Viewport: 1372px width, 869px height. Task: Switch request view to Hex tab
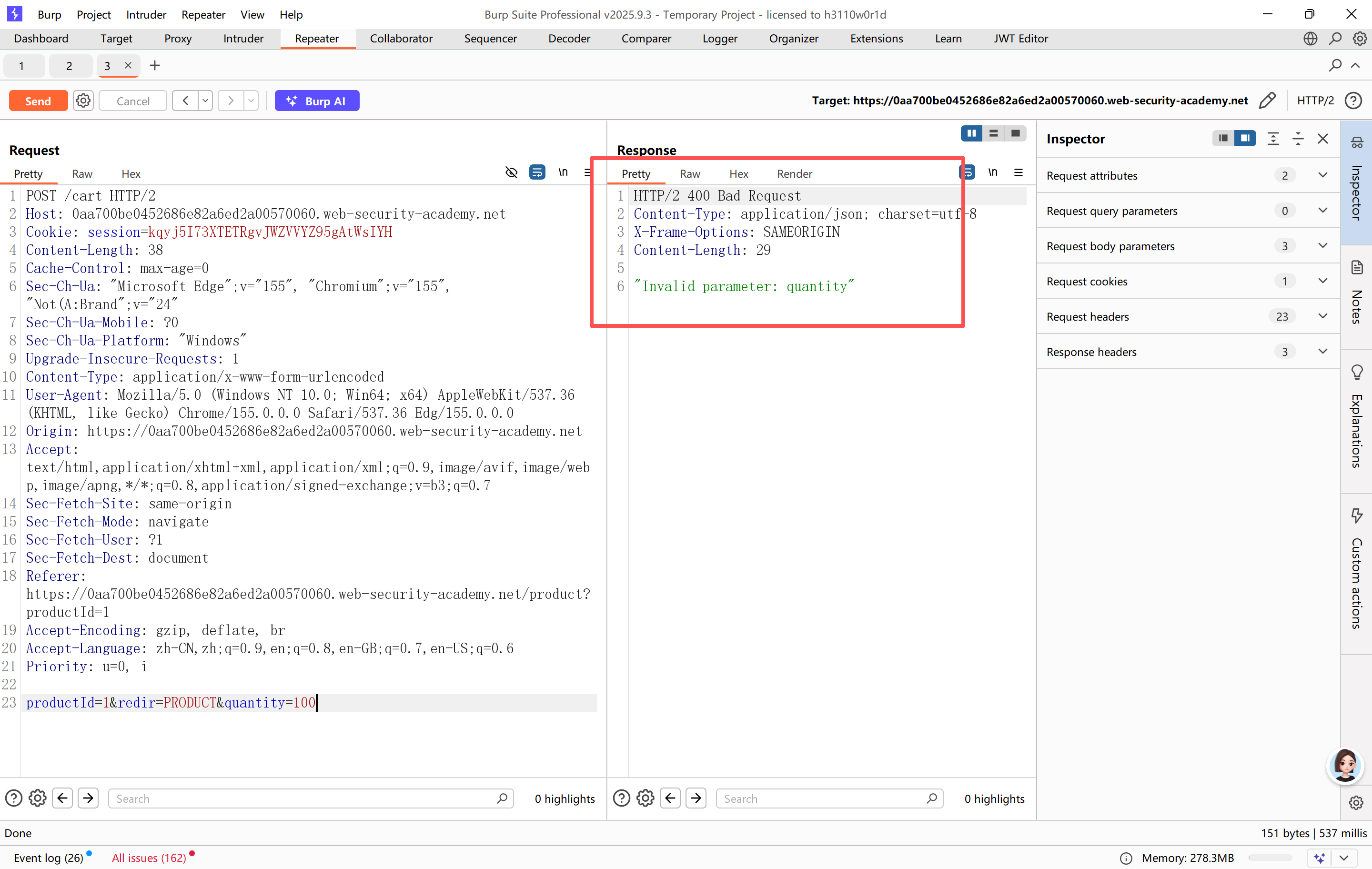coord(131,174)
